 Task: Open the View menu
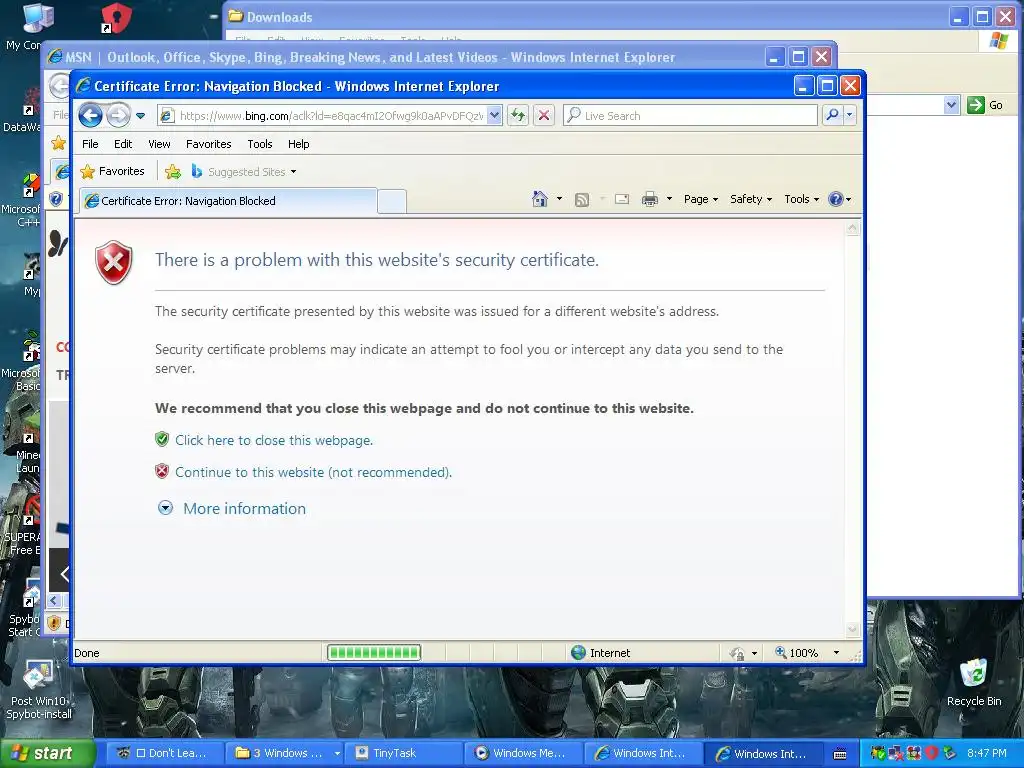tap(159, 144)
